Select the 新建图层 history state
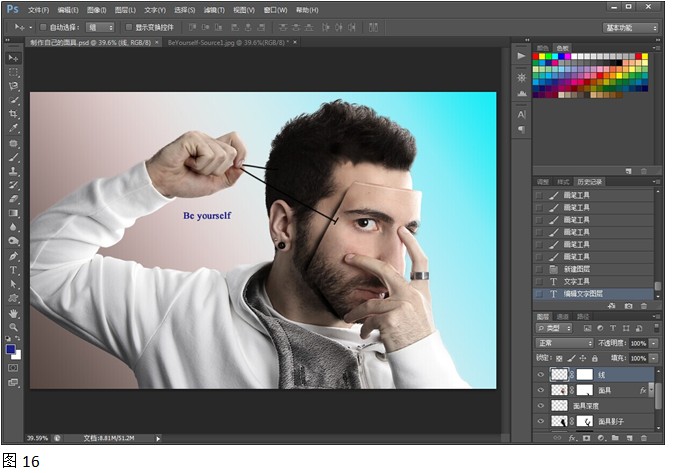The image size is (675, 473). coord(594,269)
